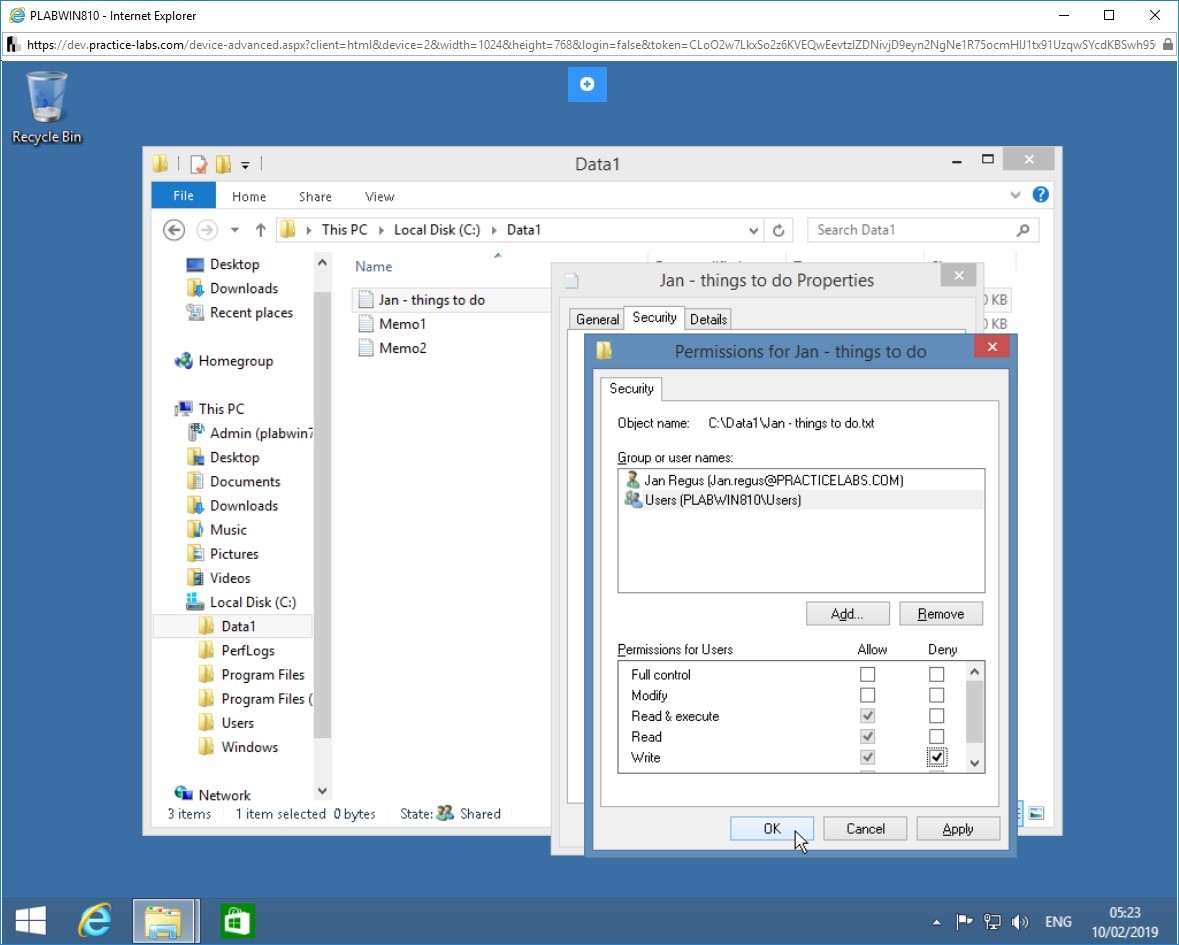
Task: Open the Share ribbon tab
Action: 315,196
